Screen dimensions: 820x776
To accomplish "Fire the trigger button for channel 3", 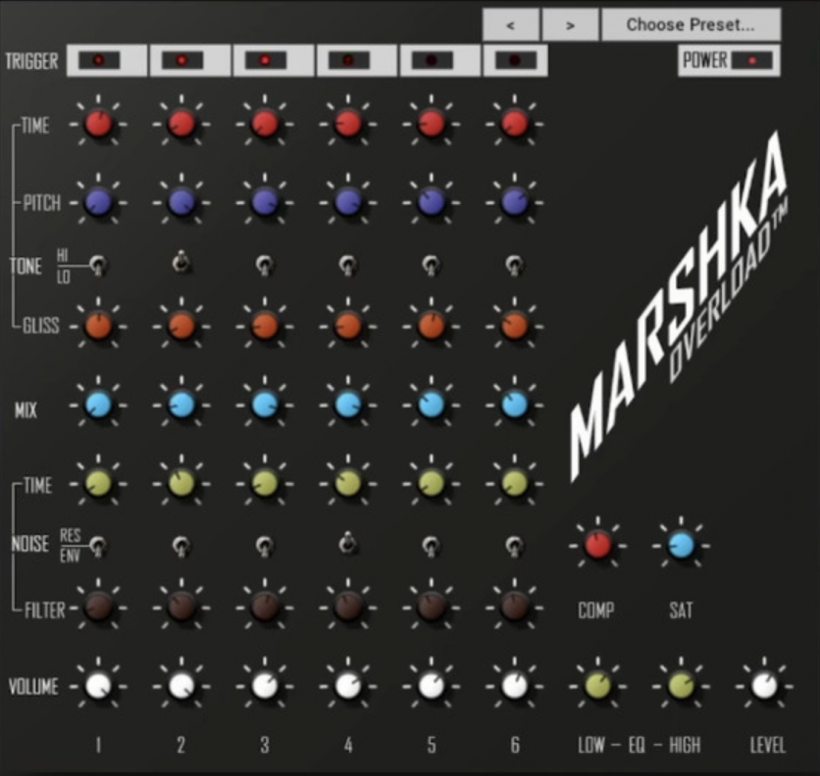I will coord(273,61).
